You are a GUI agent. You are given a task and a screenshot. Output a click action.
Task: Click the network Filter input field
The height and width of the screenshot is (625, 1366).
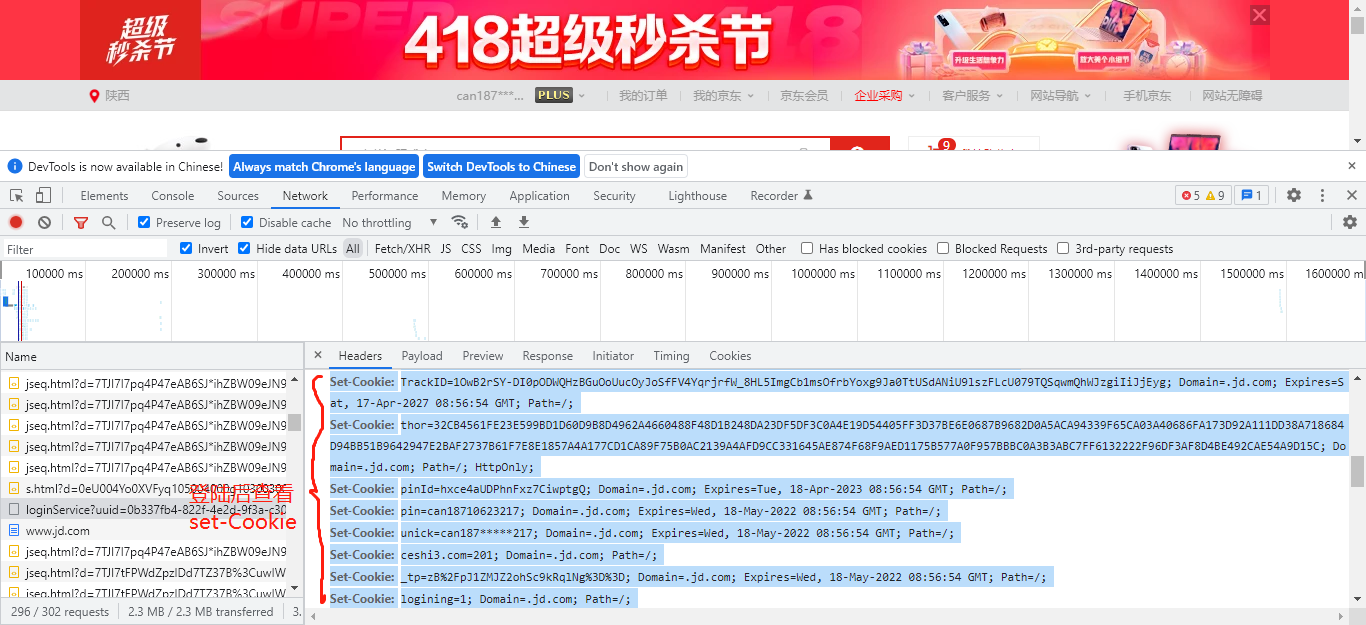(x=85, y=248)
